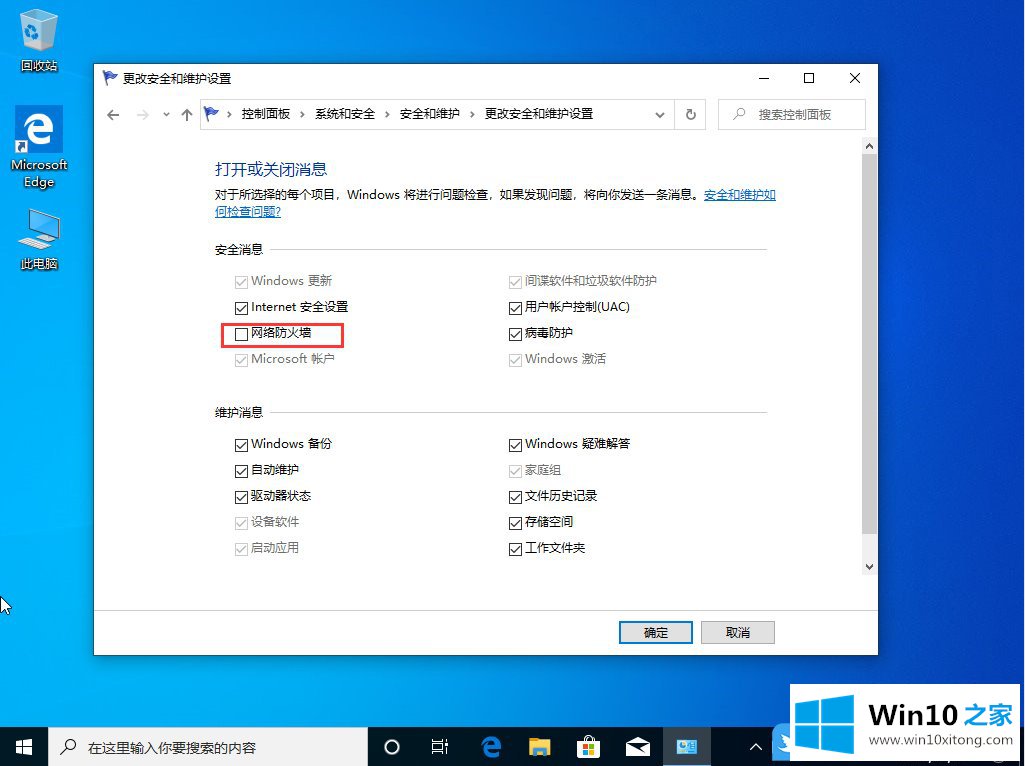This screenshot has width=1025, height=766.
Task: Click the window title flag icon
Action: [110, 78]
